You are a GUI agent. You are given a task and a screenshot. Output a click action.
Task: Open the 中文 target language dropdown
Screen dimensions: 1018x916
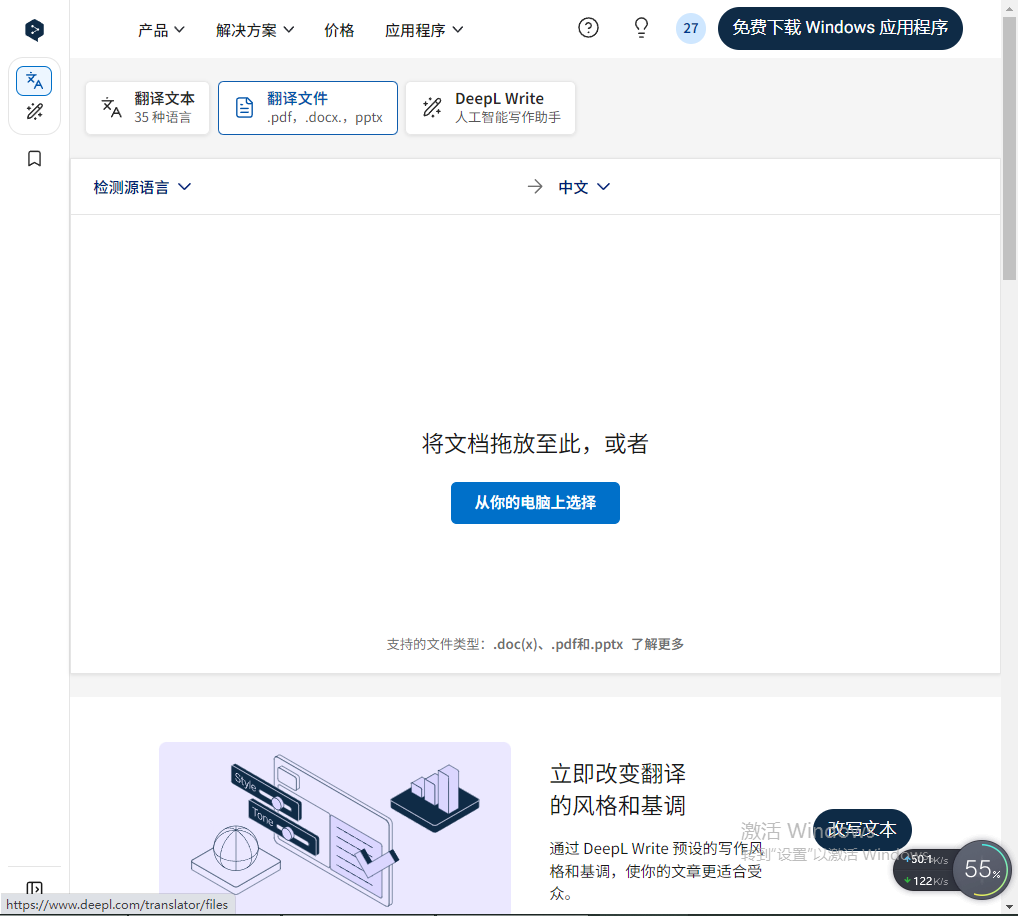[584, 187]
